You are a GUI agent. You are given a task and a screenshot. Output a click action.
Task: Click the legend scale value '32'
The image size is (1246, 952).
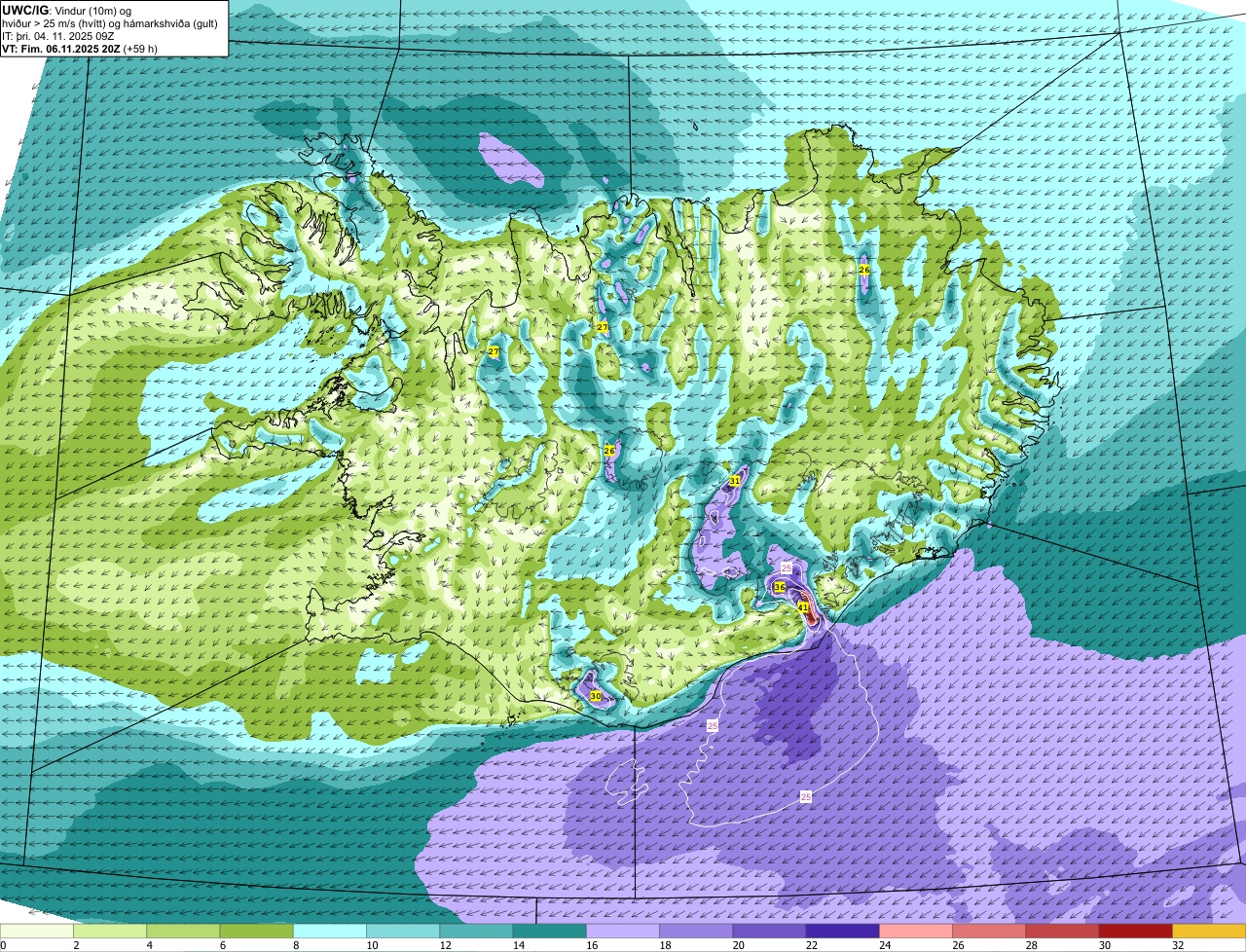(1177, 945)
